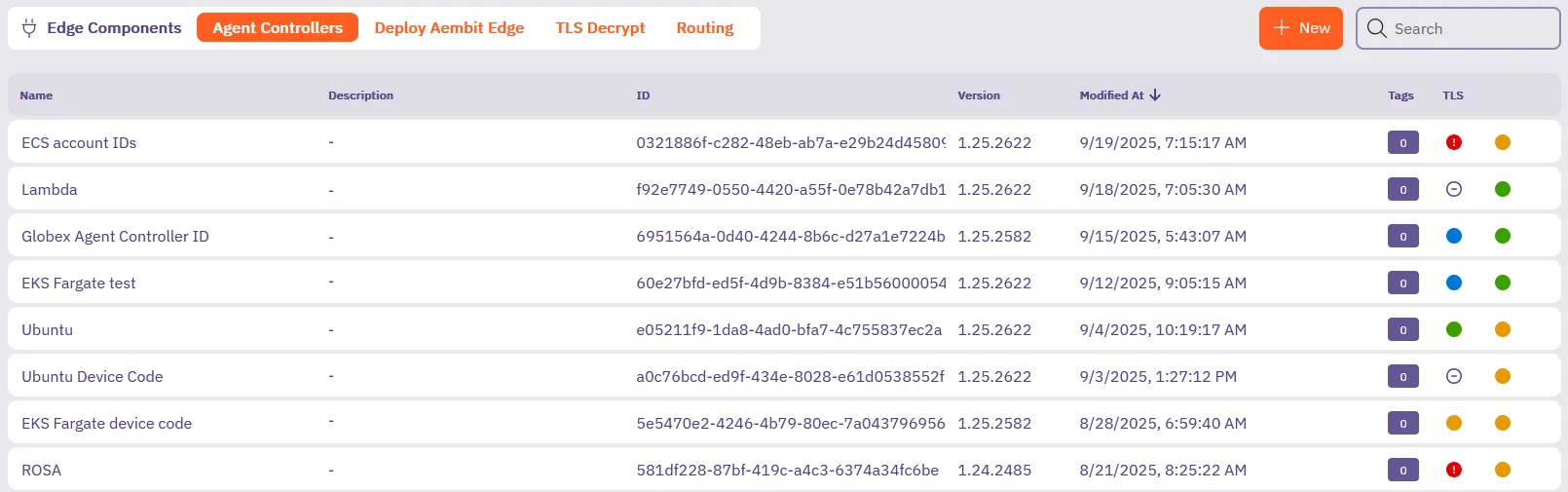
Task: Open the TLS Decrypt tab
Action: pyautogui.click(x=600, y=28)
